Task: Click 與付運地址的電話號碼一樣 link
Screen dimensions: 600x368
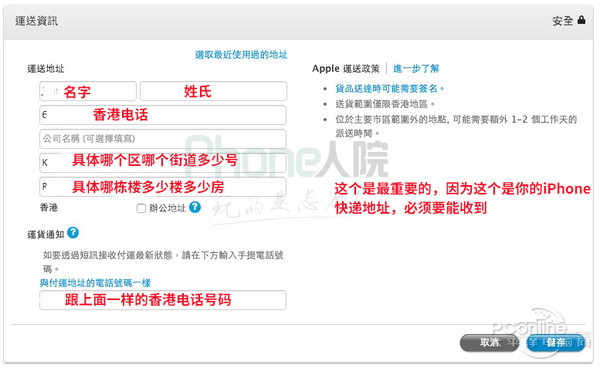Action: click(x=96, y=283)
